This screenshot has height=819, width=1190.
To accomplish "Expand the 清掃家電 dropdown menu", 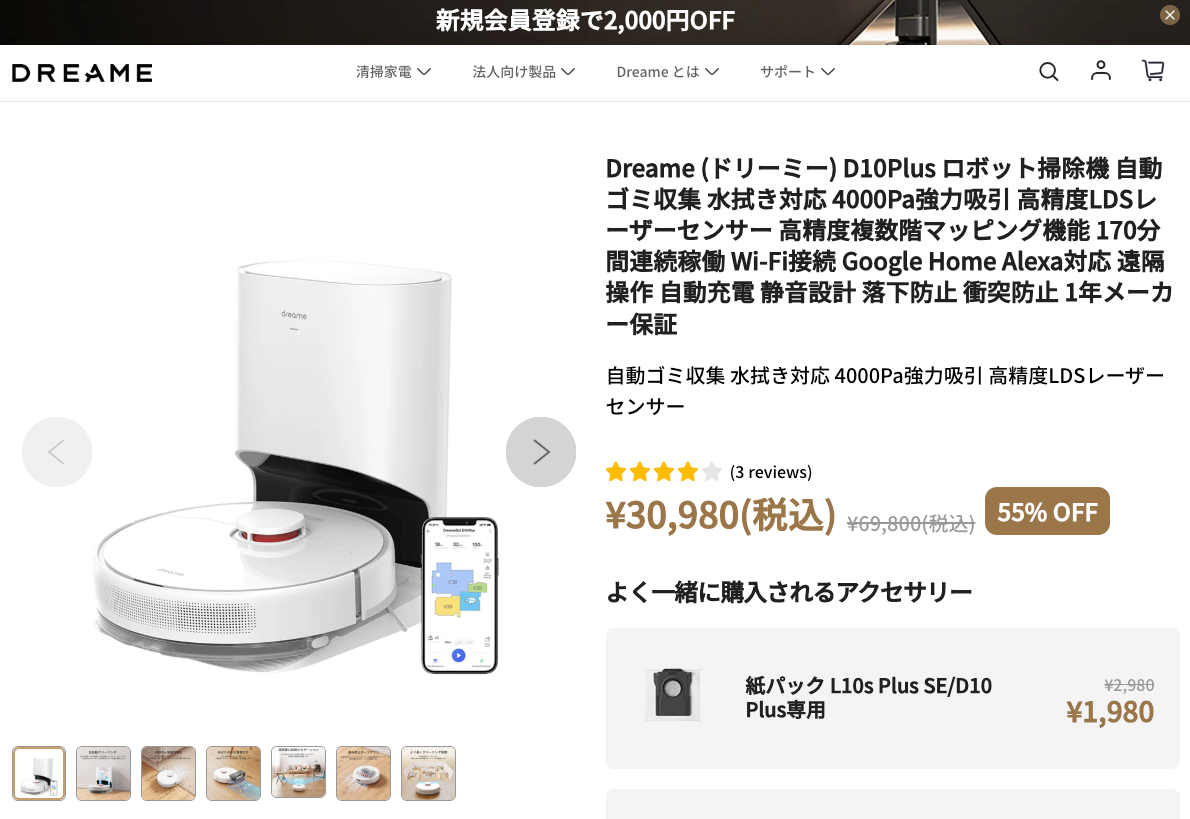I will point(393,71).
